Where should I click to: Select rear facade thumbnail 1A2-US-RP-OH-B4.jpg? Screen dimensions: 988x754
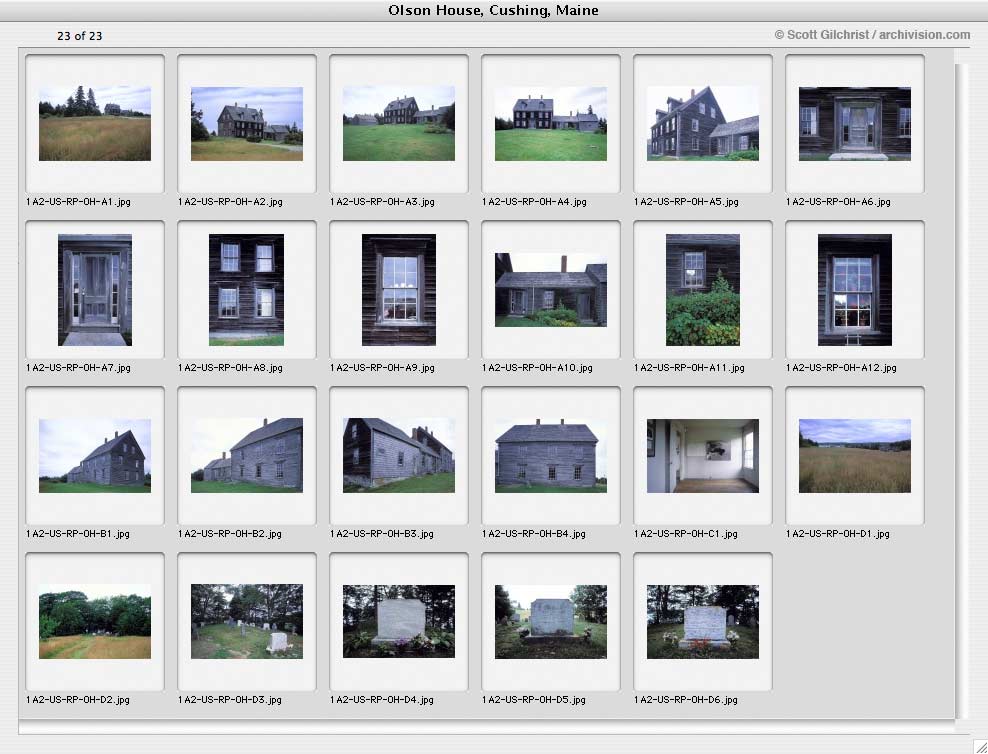[x=551, y=455]
